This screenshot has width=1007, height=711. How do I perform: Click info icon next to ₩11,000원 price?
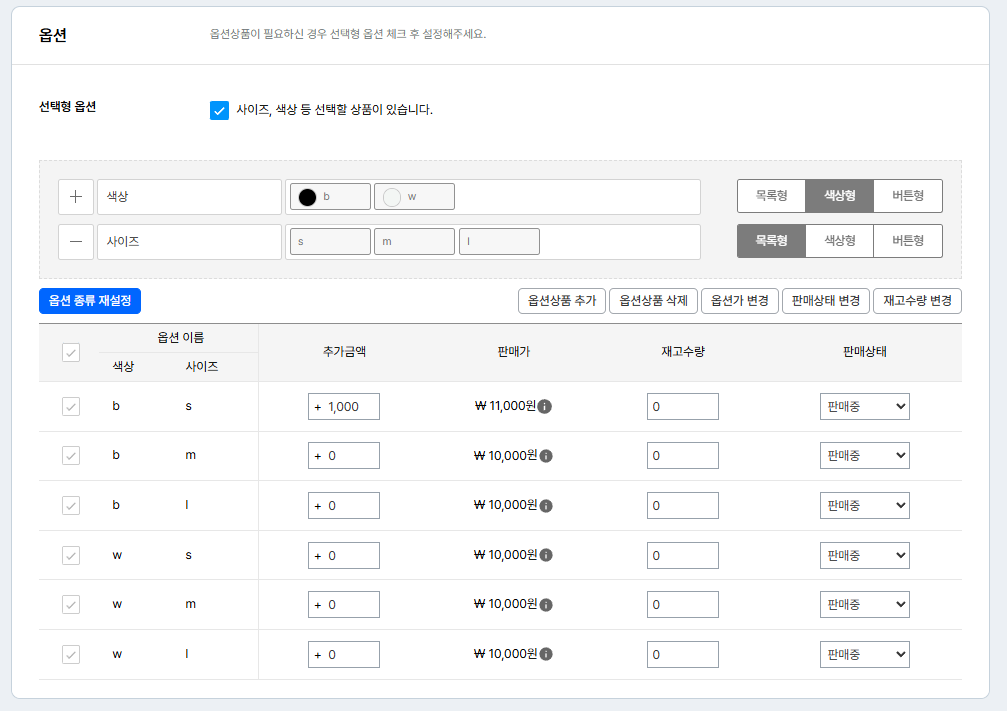[x=546, y=407]
